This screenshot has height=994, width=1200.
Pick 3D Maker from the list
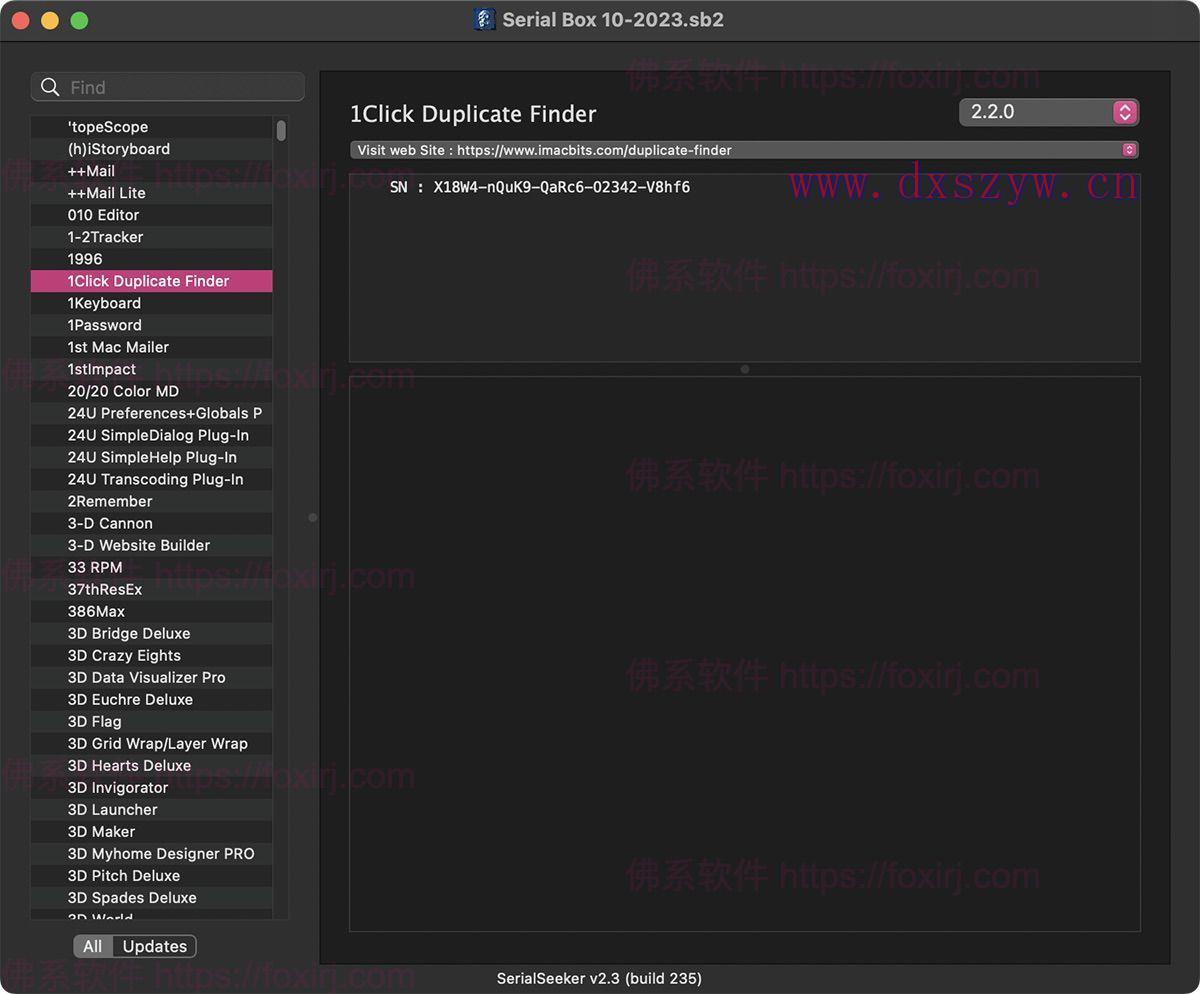151,831
